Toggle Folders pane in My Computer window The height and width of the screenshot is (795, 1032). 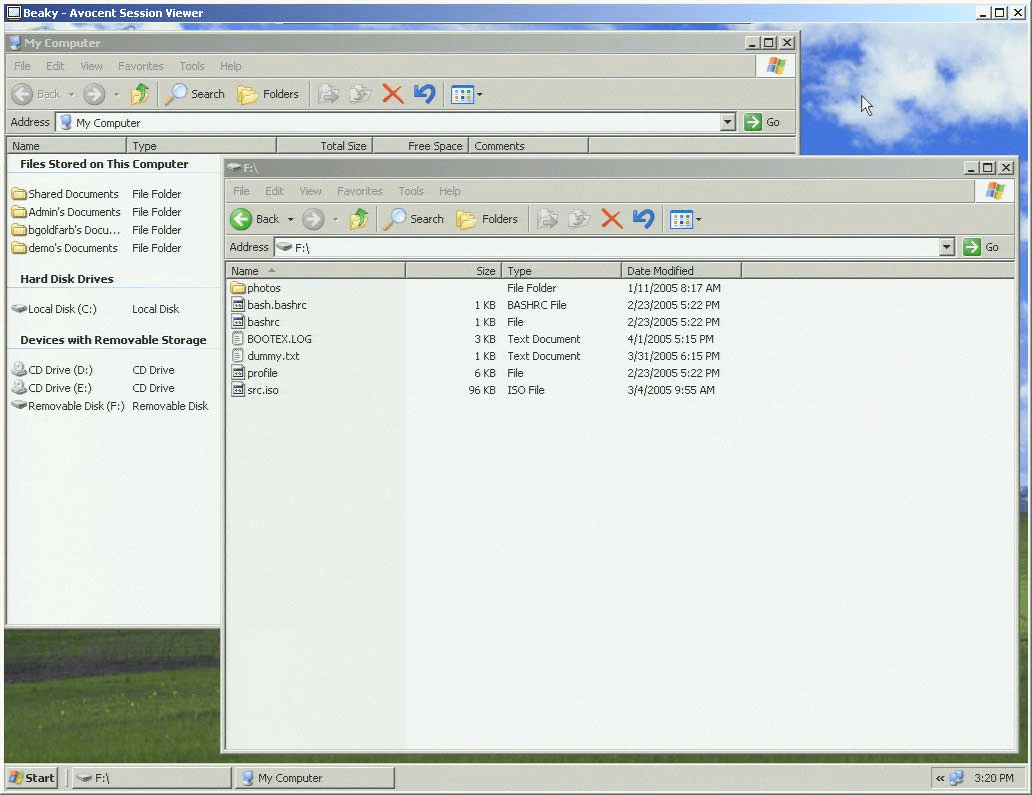click(x=268, y=94)
